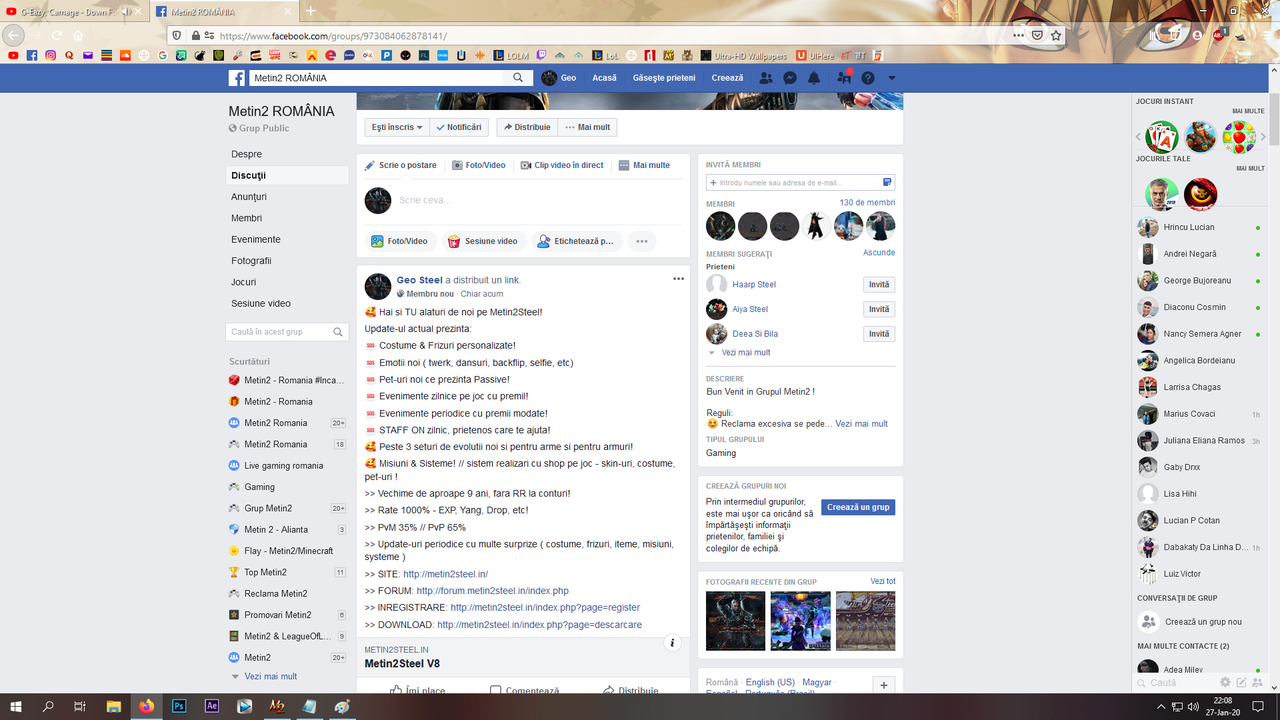Open the account dropdown arrow in header

click(x=892, y=78)
